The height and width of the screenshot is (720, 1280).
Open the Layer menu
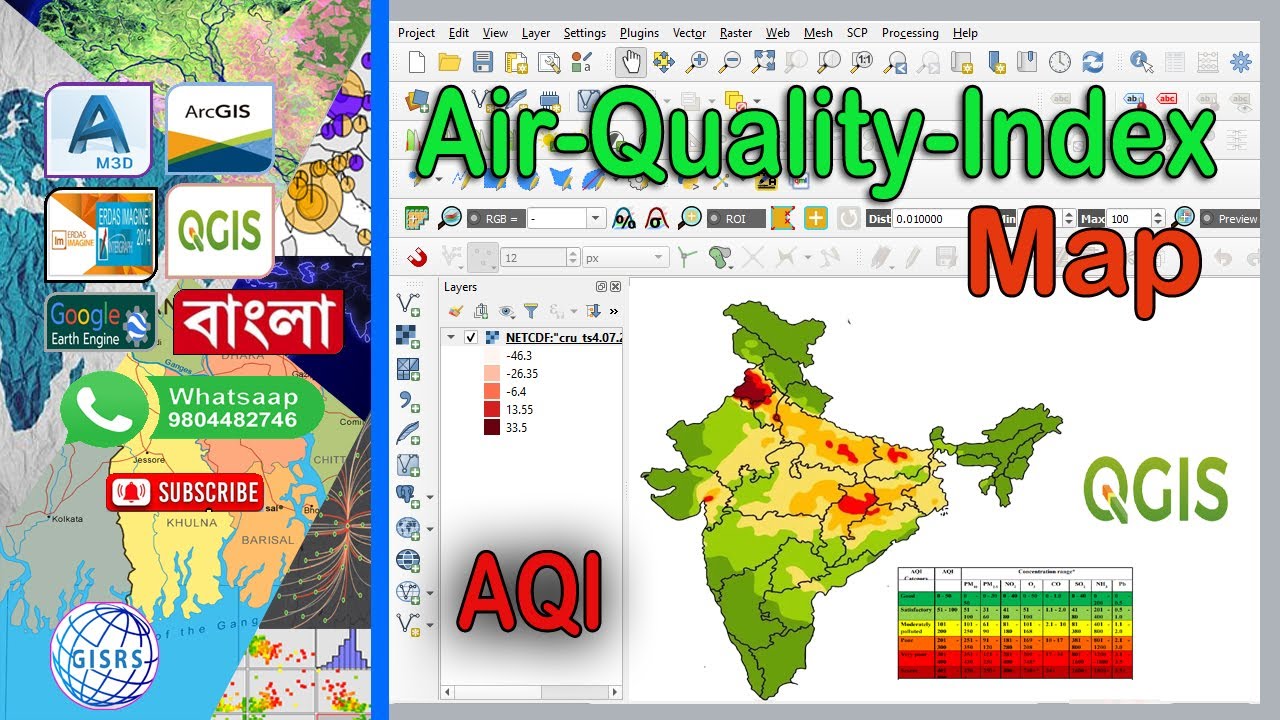536,33
